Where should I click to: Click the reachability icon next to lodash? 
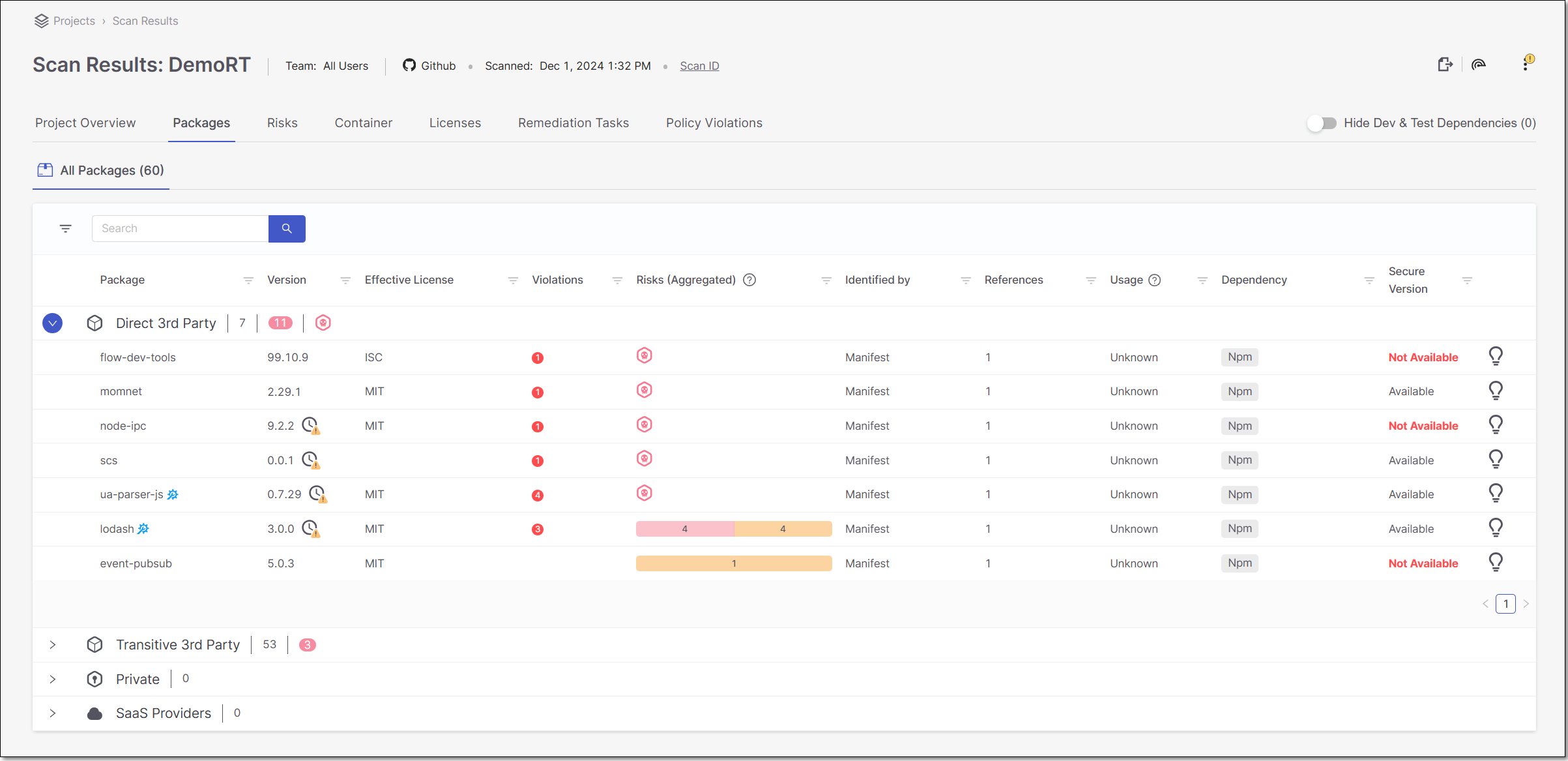pos(143,529)
